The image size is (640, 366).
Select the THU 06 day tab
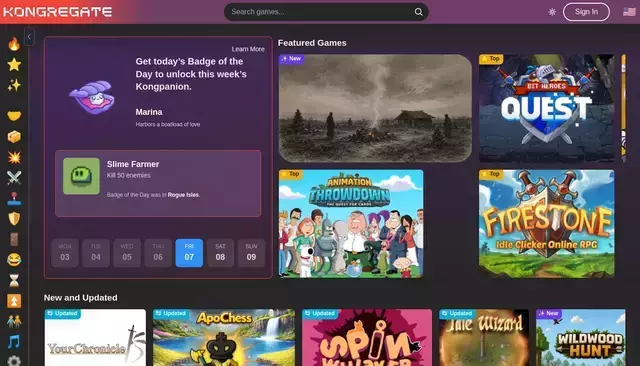coord(158,253)
